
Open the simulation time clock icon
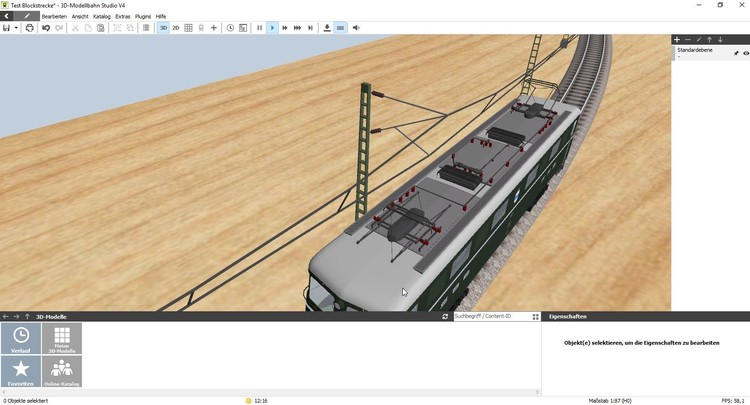230,28
